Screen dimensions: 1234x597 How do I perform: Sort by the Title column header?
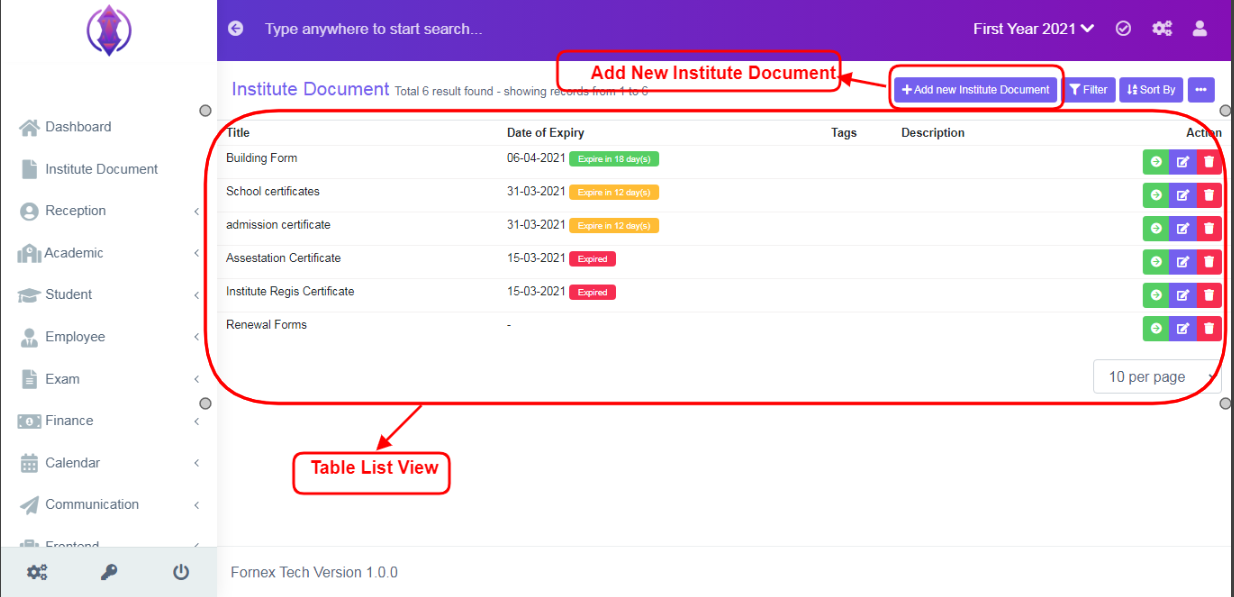(238, 133)
